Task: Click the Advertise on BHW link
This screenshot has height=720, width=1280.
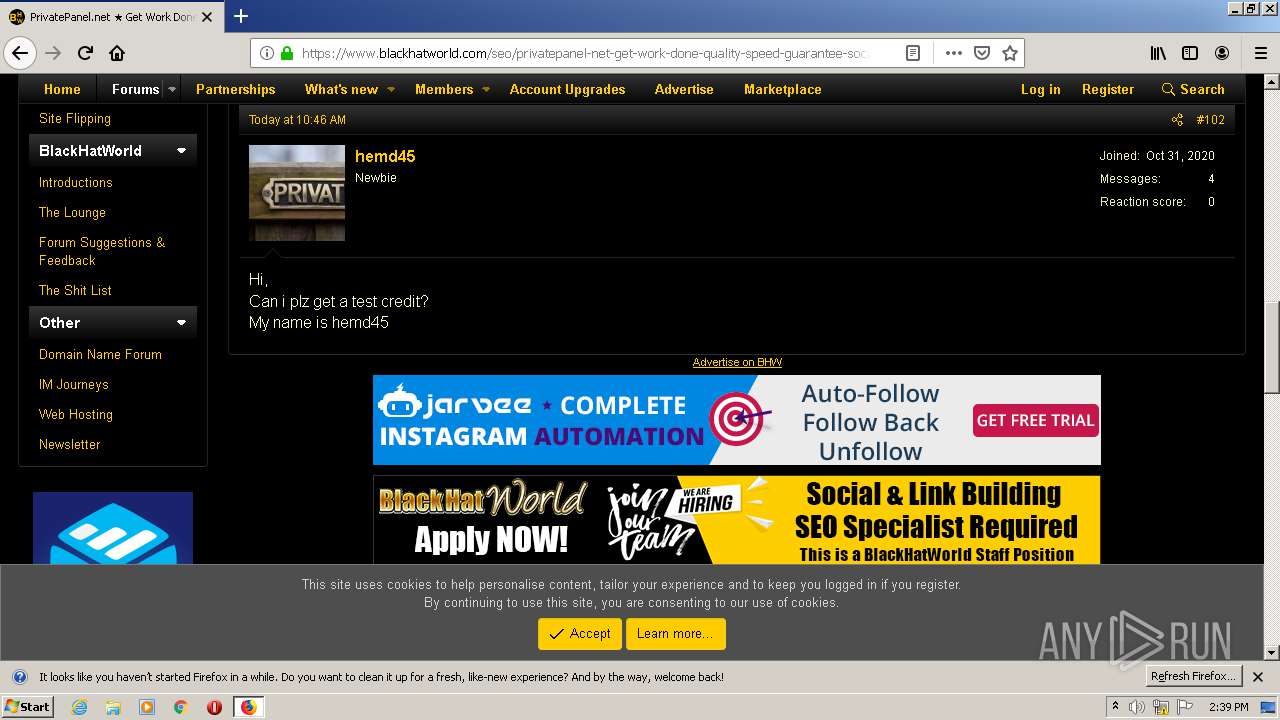Action: pyautogui.click(x=737, y=362)
